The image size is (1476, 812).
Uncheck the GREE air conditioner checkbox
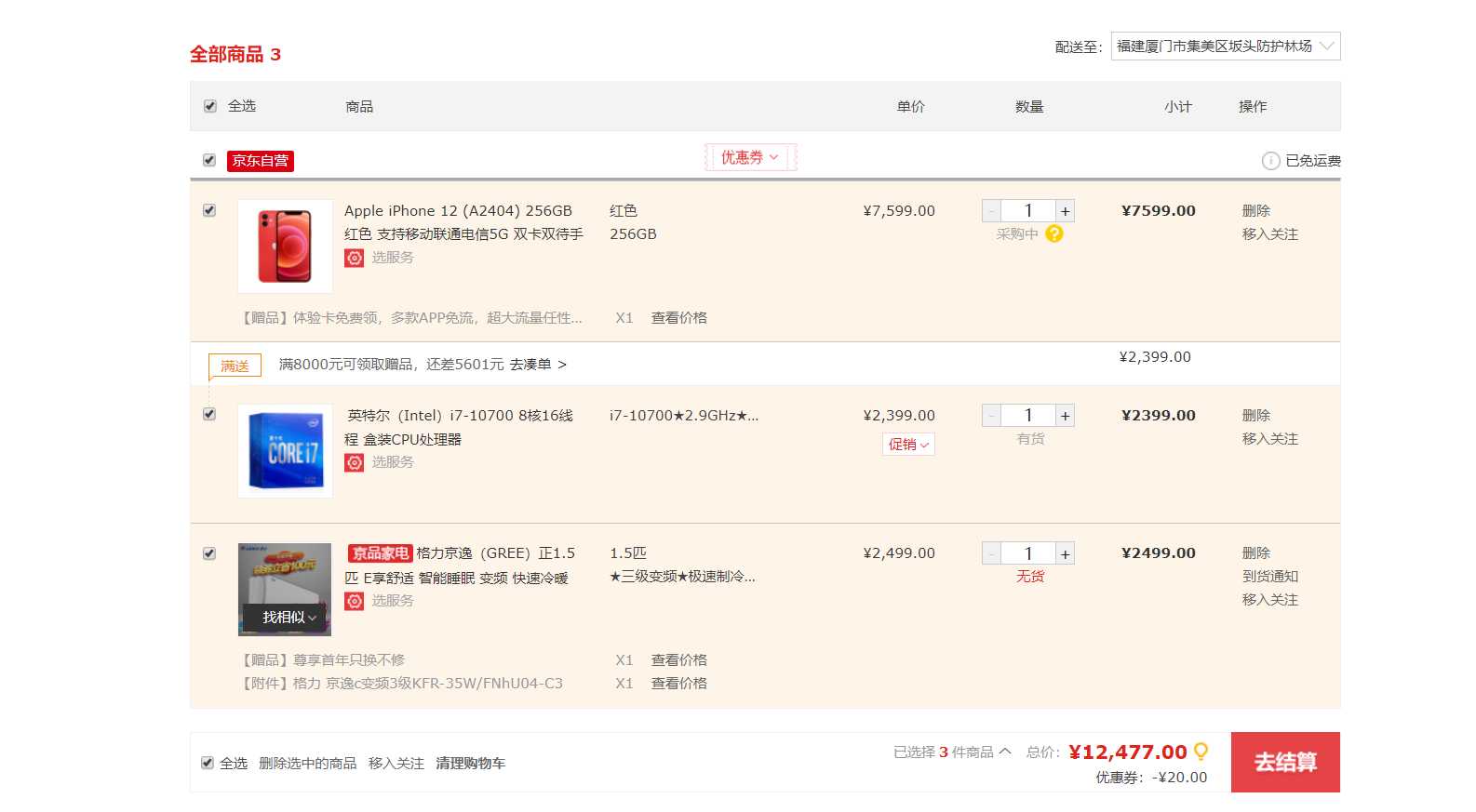pos(209,553)
